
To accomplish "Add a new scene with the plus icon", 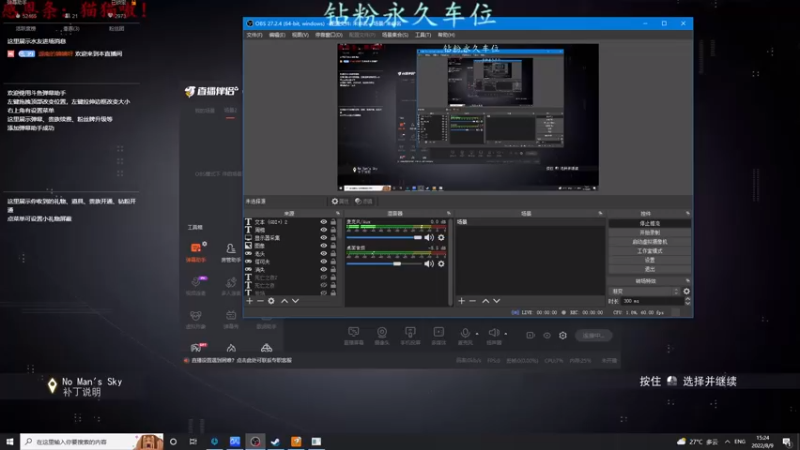I will point(461,301).
